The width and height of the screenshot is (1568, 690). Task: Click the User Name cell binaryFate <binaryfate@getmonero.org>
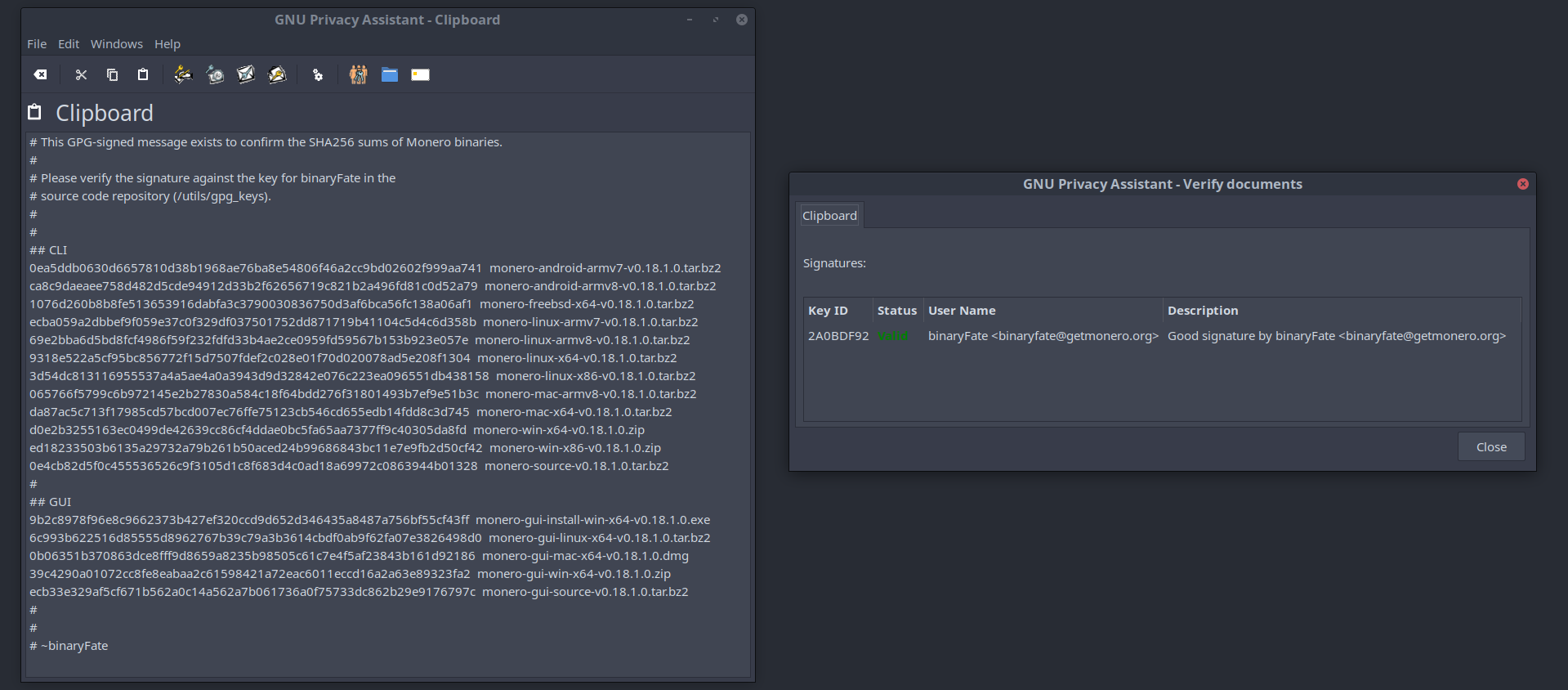pos(1043,336)
